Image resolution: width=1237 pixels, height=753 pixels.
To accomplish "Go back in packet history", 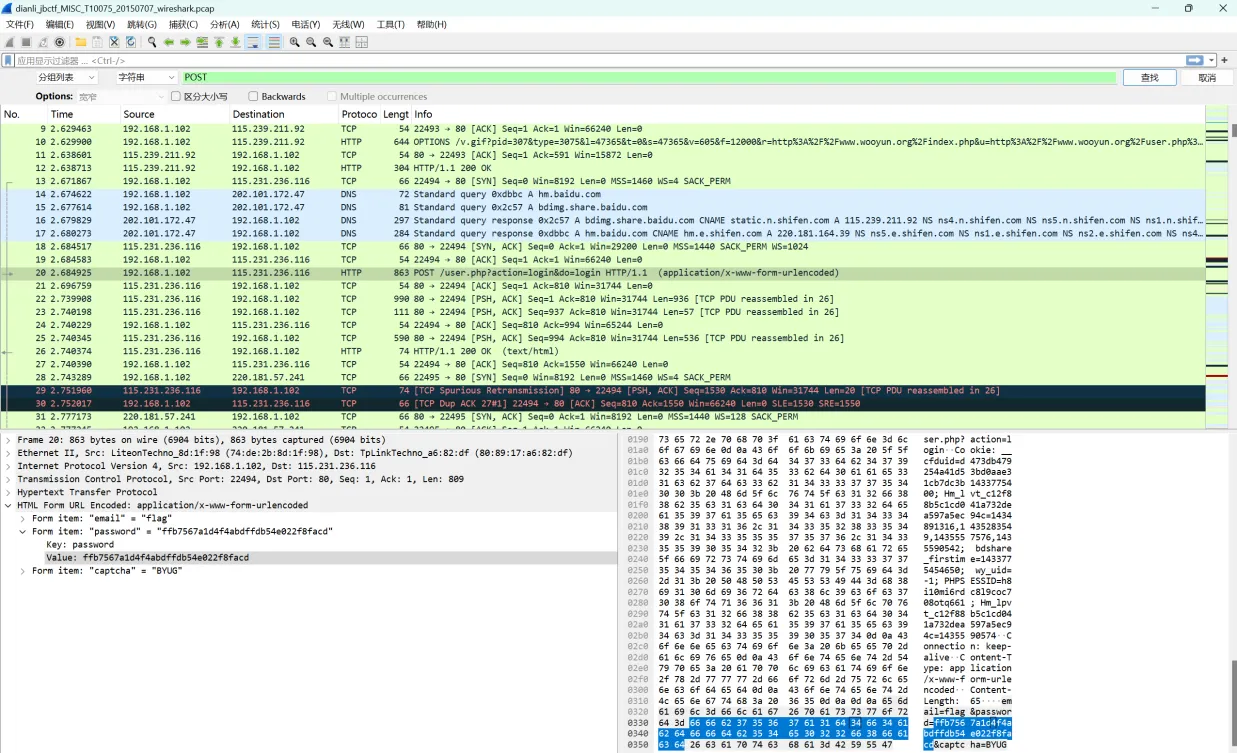I will (x=169, y=42).
